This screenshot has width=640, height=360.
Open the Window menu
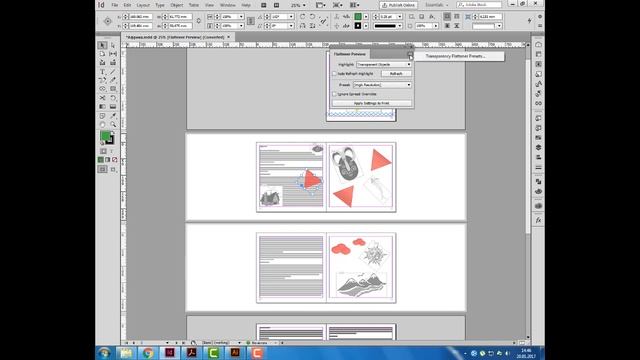click(228, 5)
